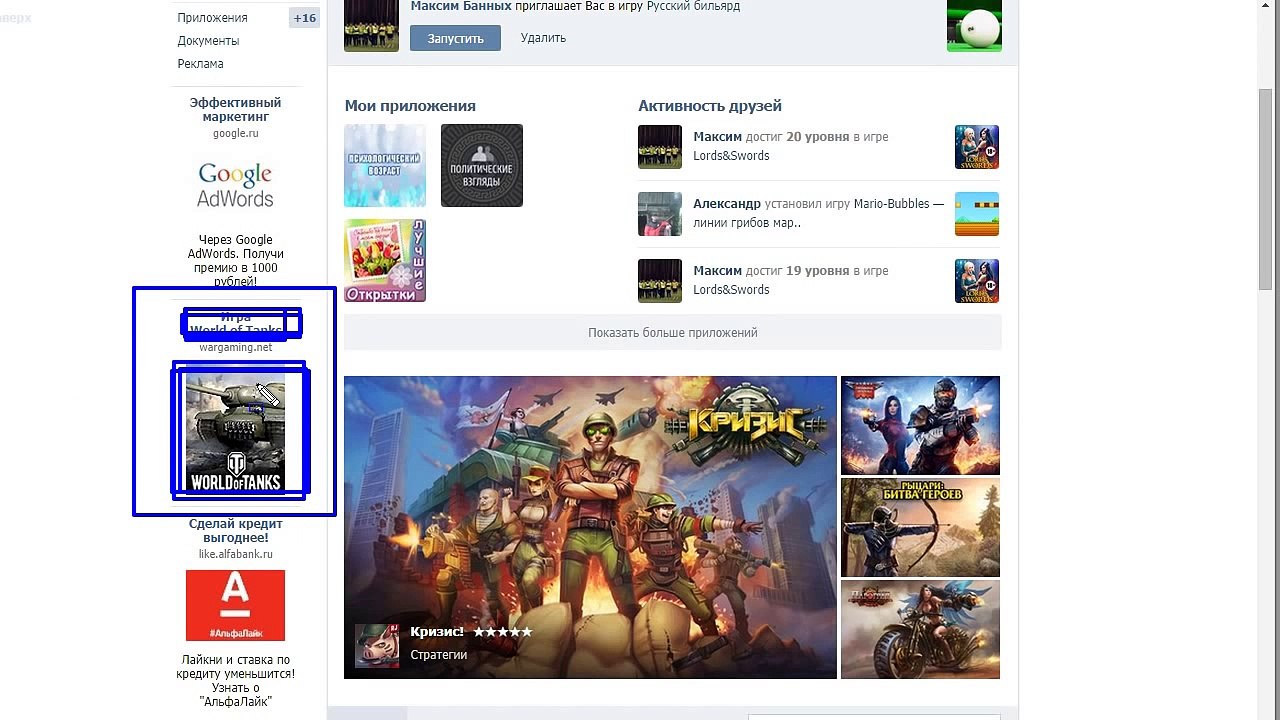The image size is (1280, 720).
Task: Open the motorcycle rider game thumbnail
Action: pyautogui.click(x=920, y=629)
